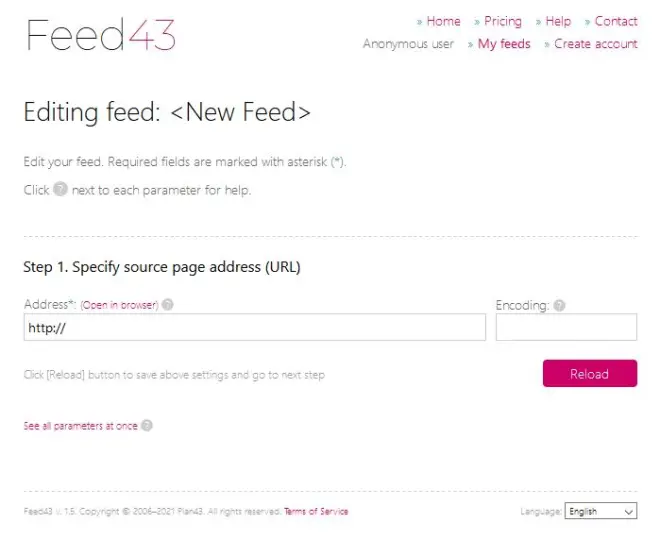Go to My feeds
This screenshot has height=556, width=660.
click(x=504, y=44)
